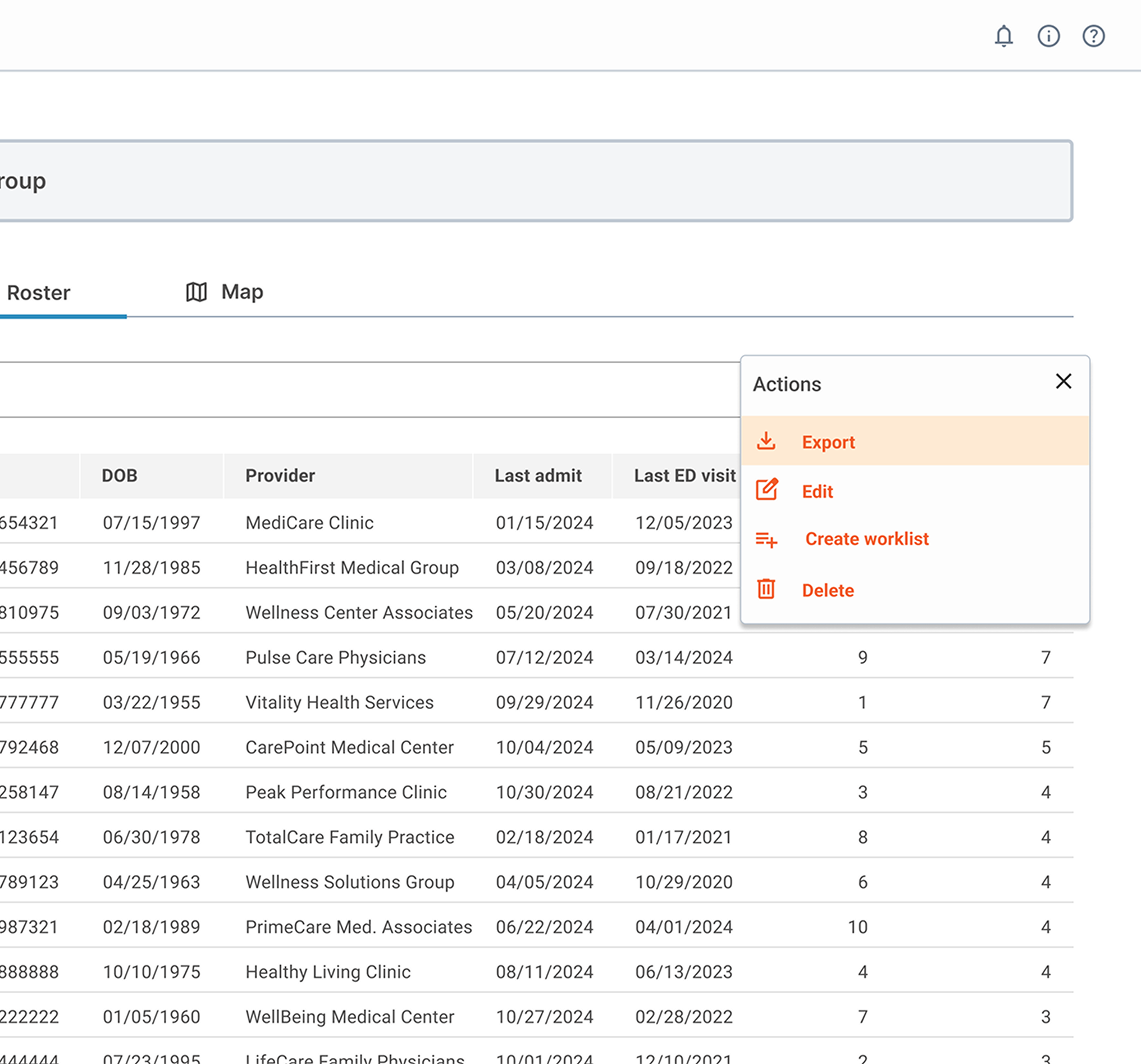Close the Actions popup panel
Screen dimensions: 1141x1064
[x=1063, y=382]
